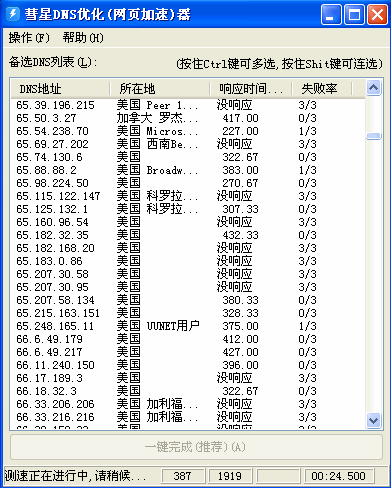Select DNS row 65.215.163.151
The height and width of the screenshot is (488, 391).
point(188,313)
